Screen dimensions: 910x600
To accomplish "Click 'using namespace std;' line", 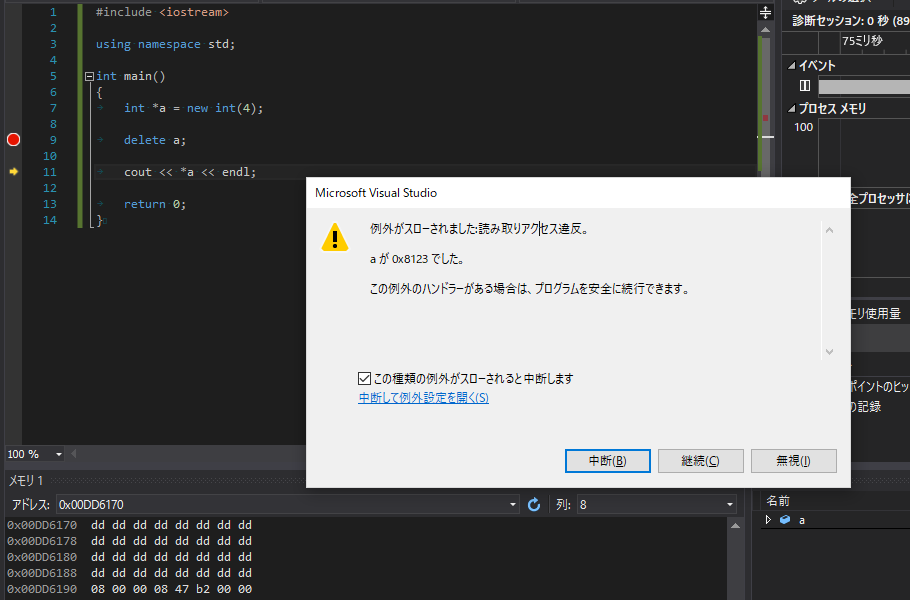I will 165,44.
